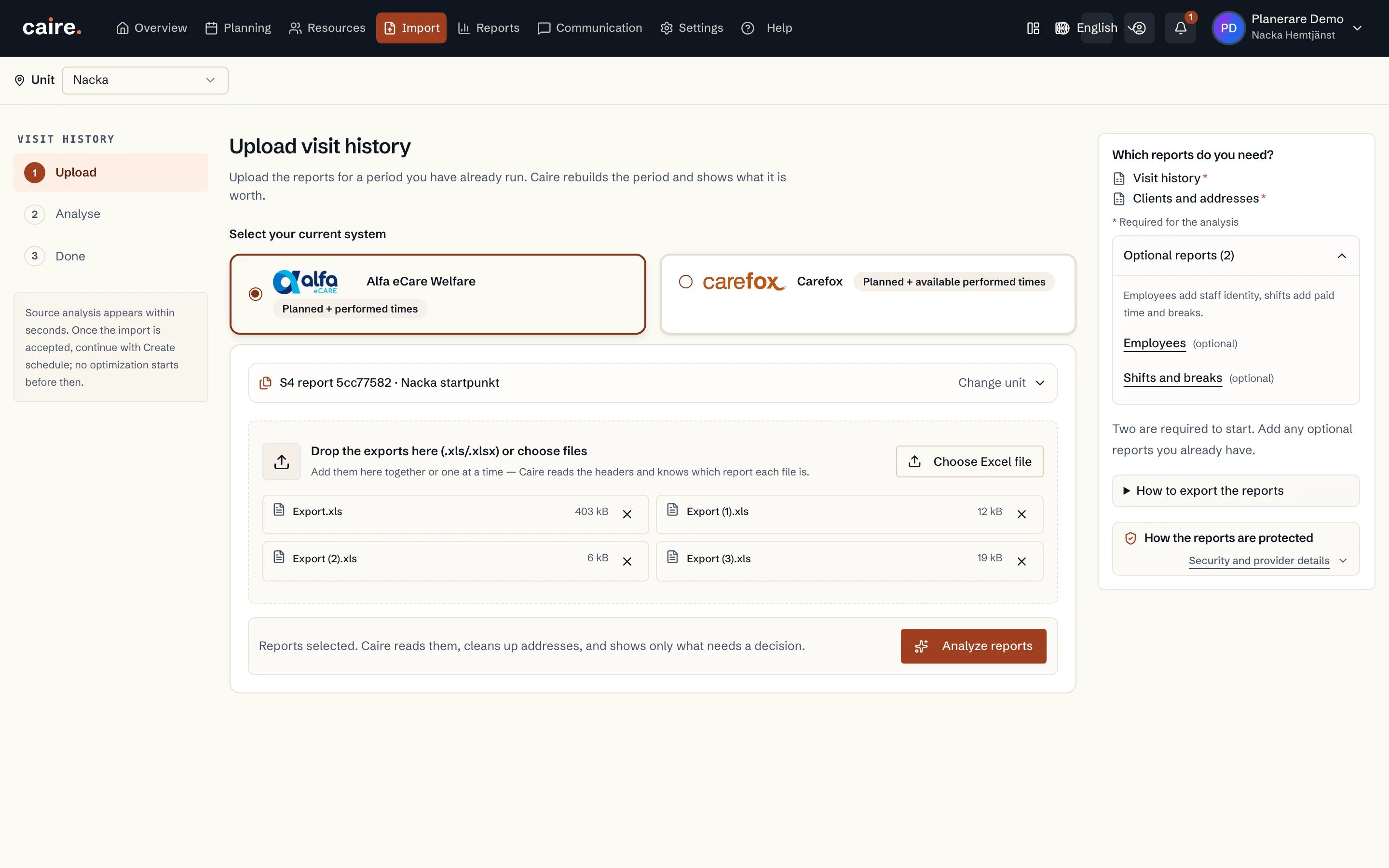The image size is (1389, 868).
Task: Go to the Overview menu
Action: click(x=151, y=28)
